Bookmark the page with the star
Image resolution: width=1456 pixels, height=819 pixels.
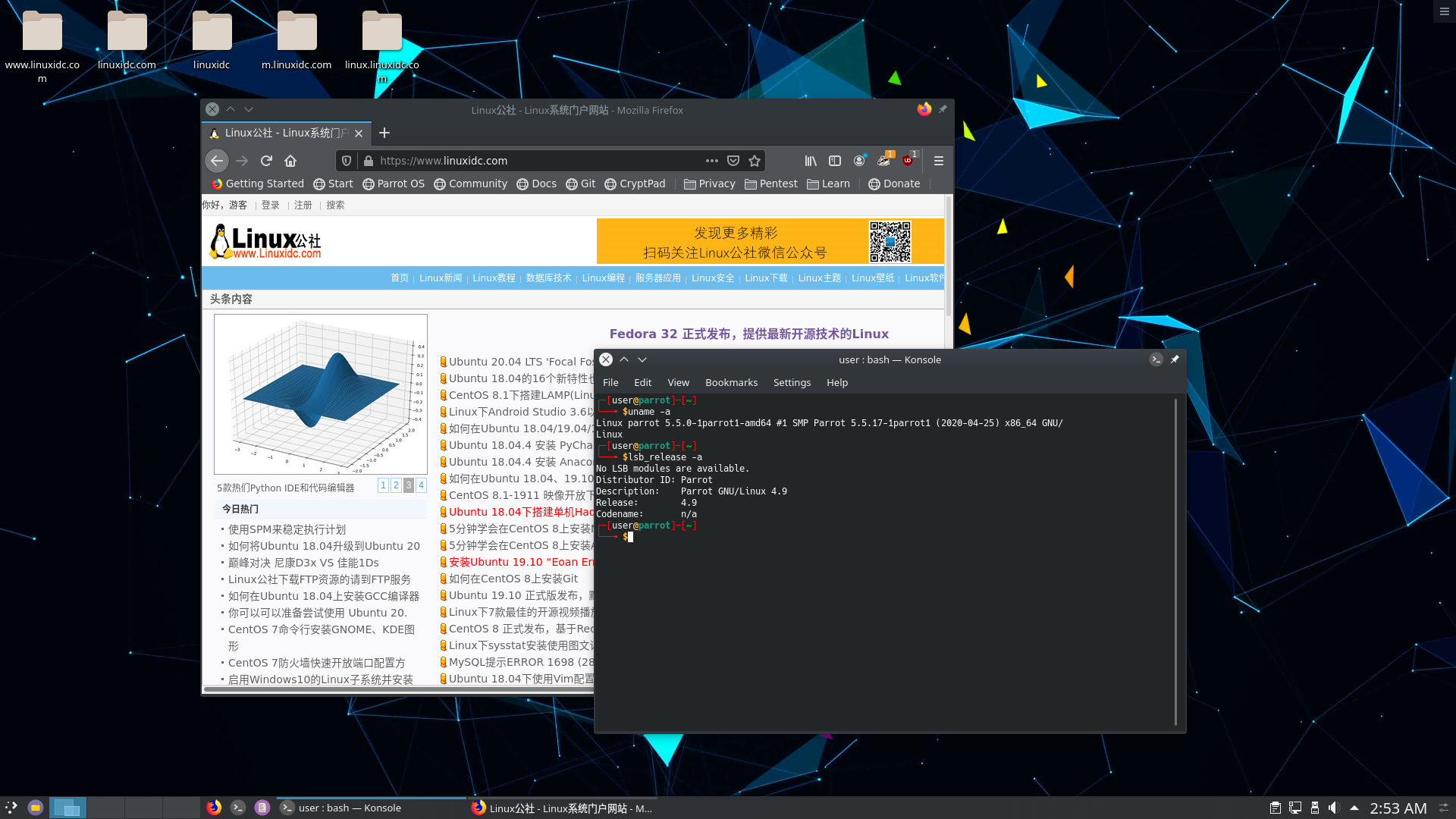coord(755,161)
